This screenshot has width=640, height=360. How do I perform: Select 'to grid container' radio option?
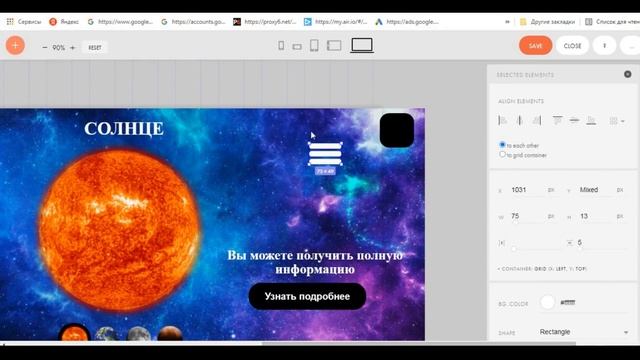click(x=502, y=154)
